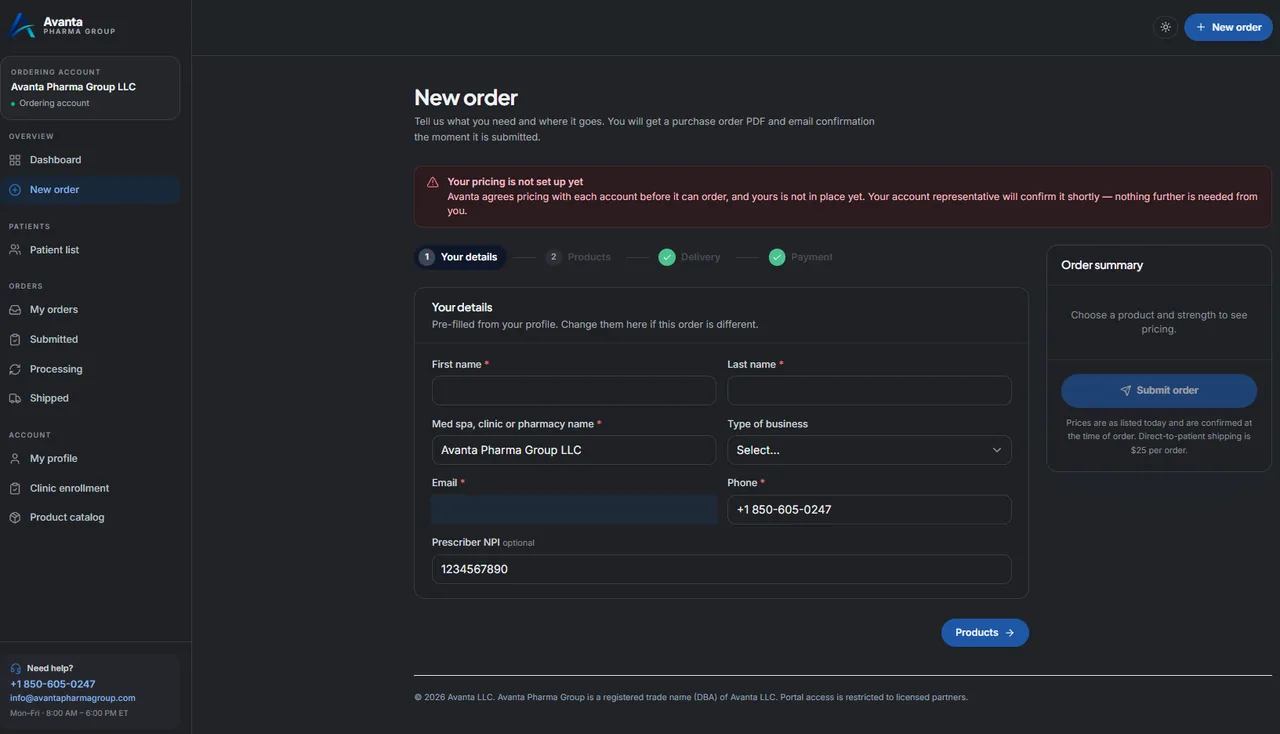Click the My profile person icon

click(x=15, y=458)
